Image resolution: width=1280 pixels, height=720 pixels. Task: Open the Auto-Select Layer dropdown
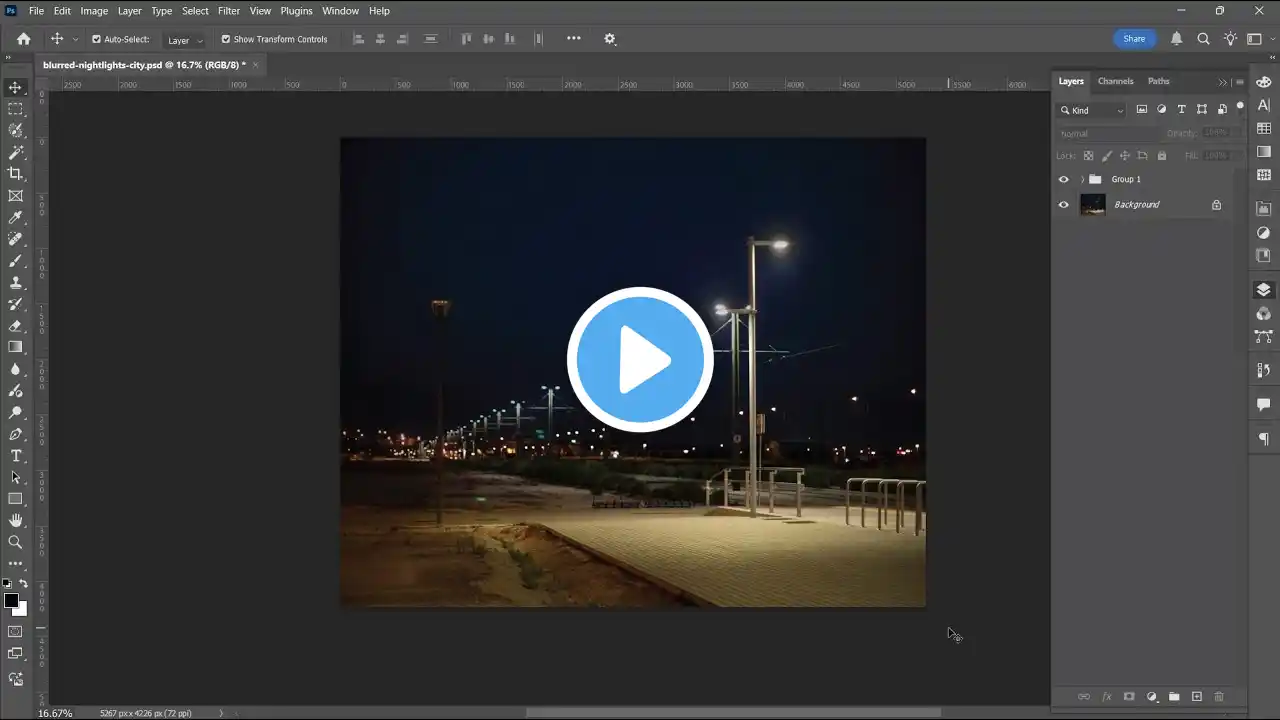185,40
